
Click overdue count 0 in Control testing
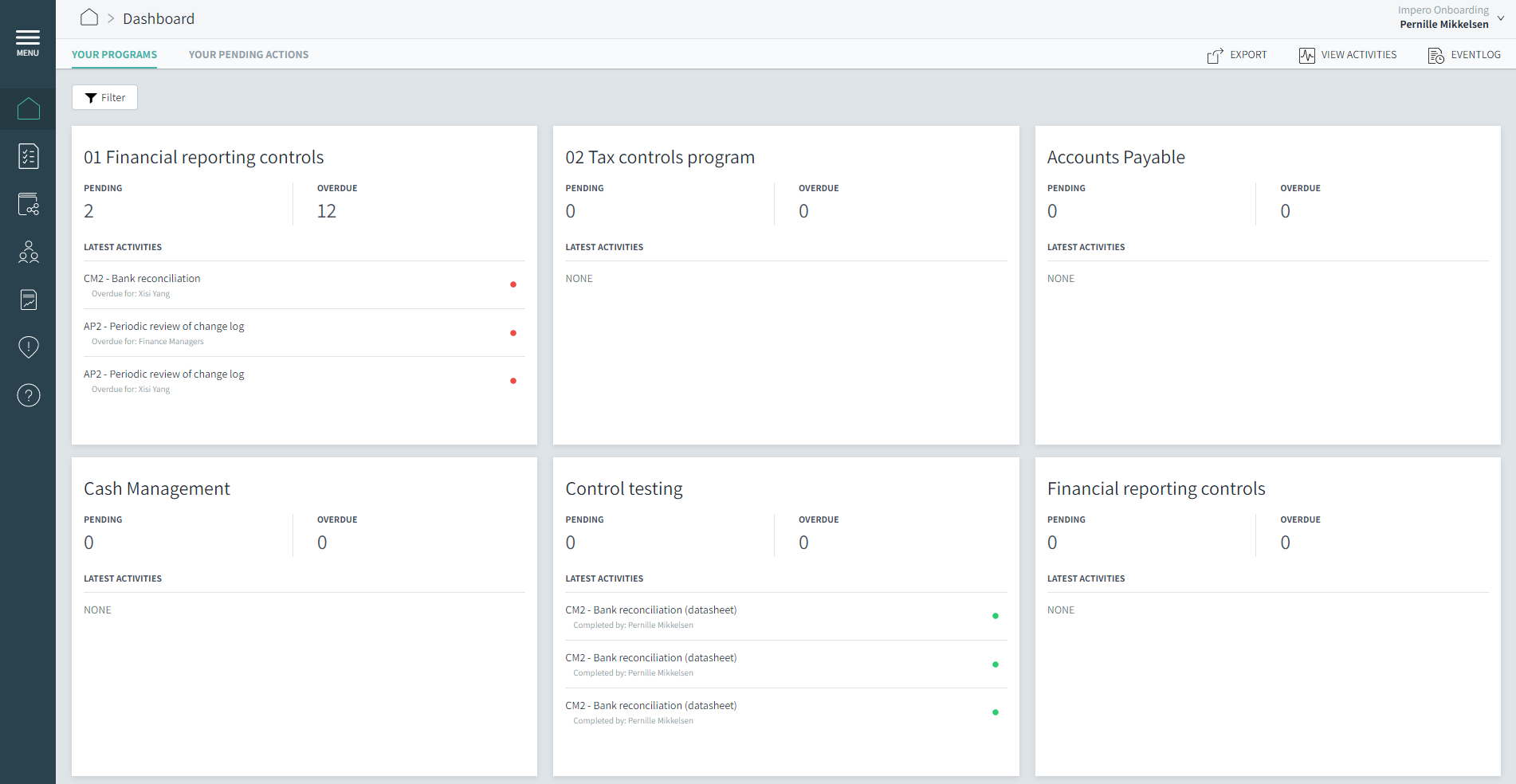[803, 543]
